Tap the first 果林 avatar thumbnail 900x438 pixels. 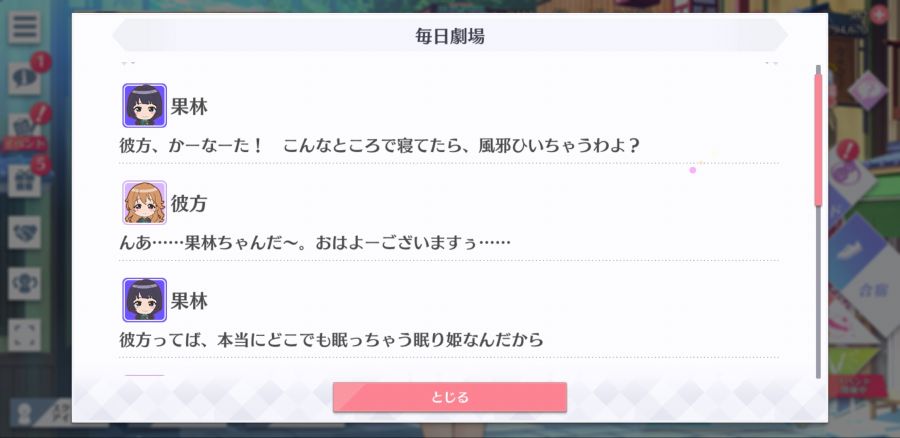pos(145,106)
